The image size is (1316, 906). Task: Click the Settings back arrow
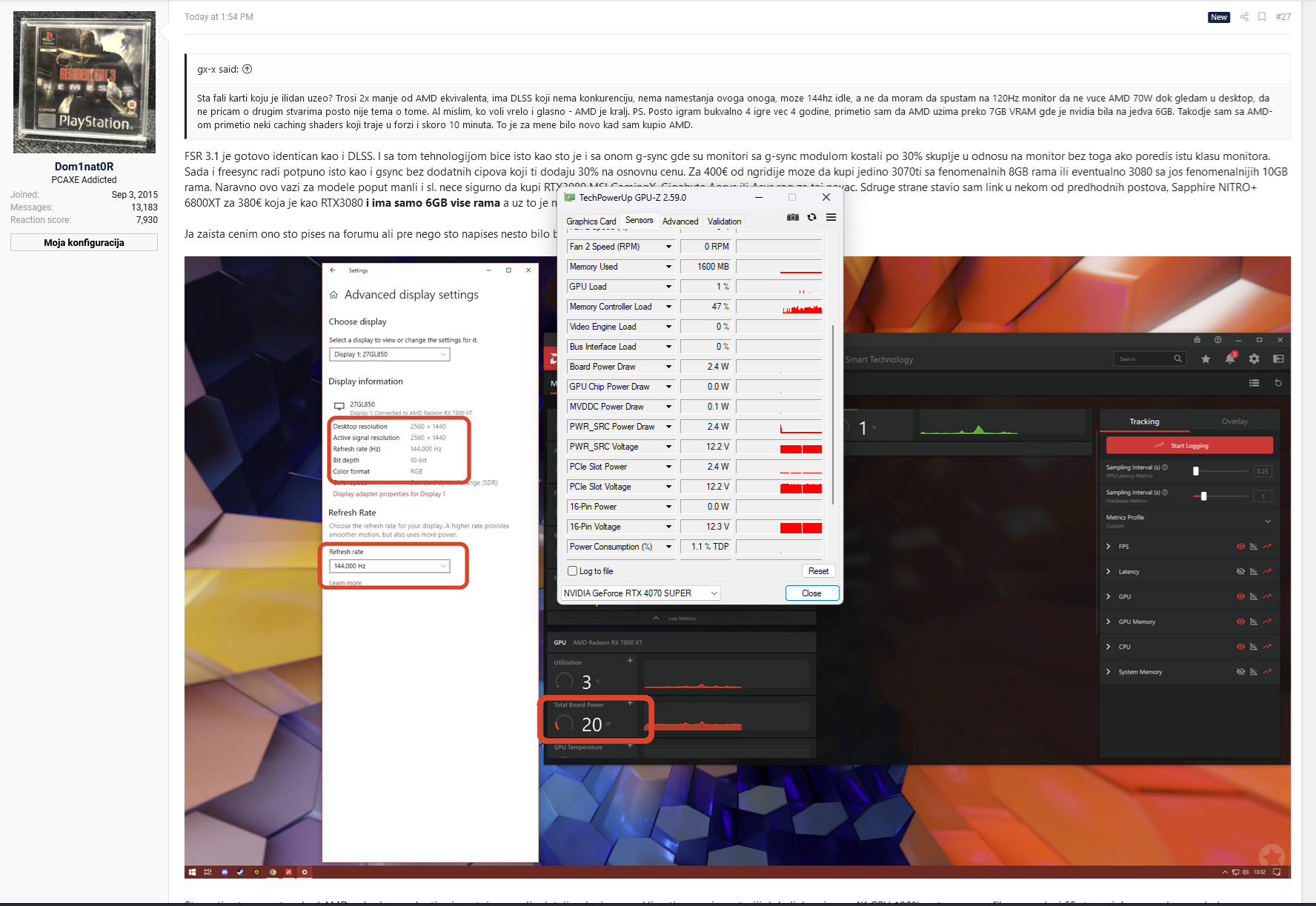point(333,270)
